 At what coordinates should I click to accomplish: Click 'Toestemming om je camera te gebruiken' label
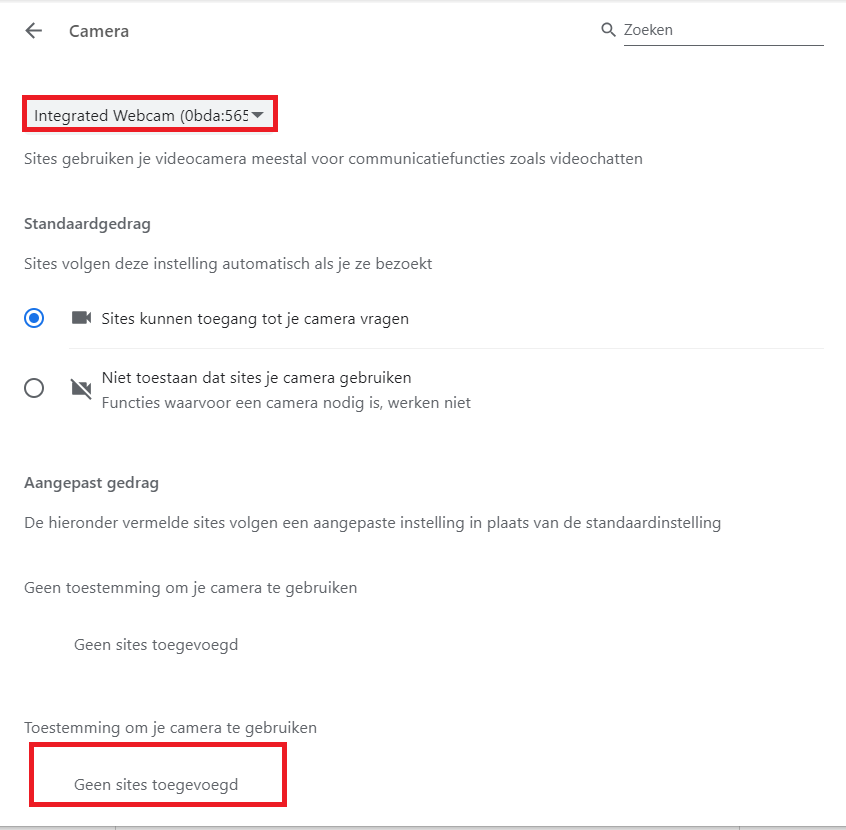tap(170, 727)
